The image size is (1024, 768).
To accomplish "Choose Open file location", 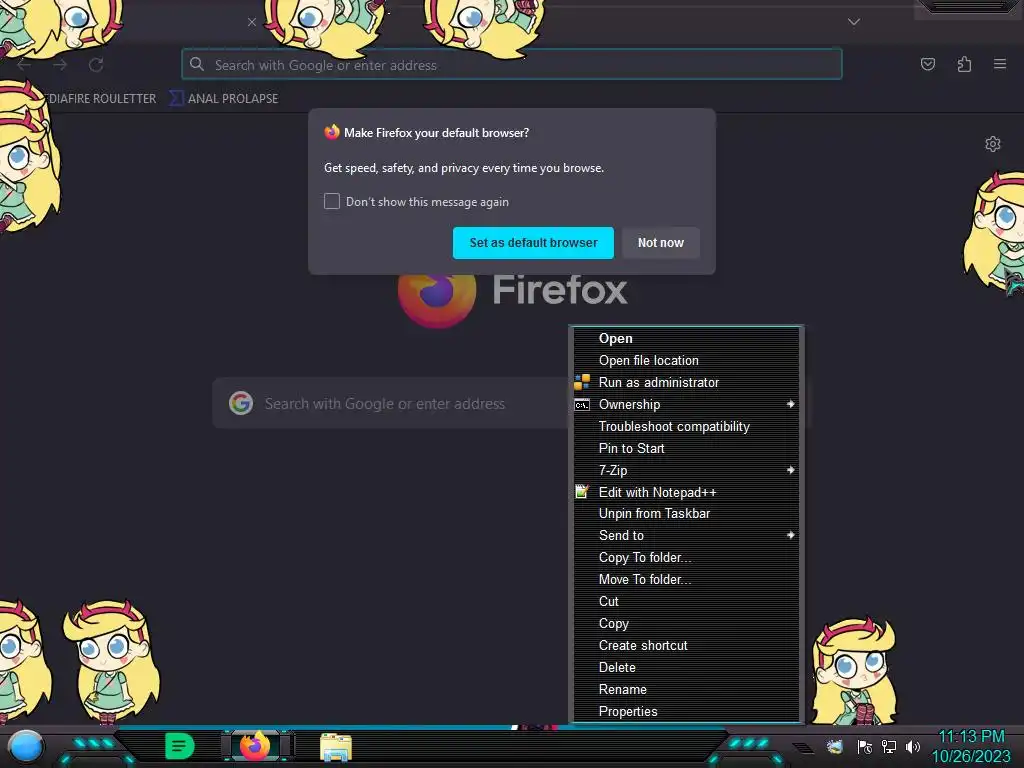I will [686, 360].
